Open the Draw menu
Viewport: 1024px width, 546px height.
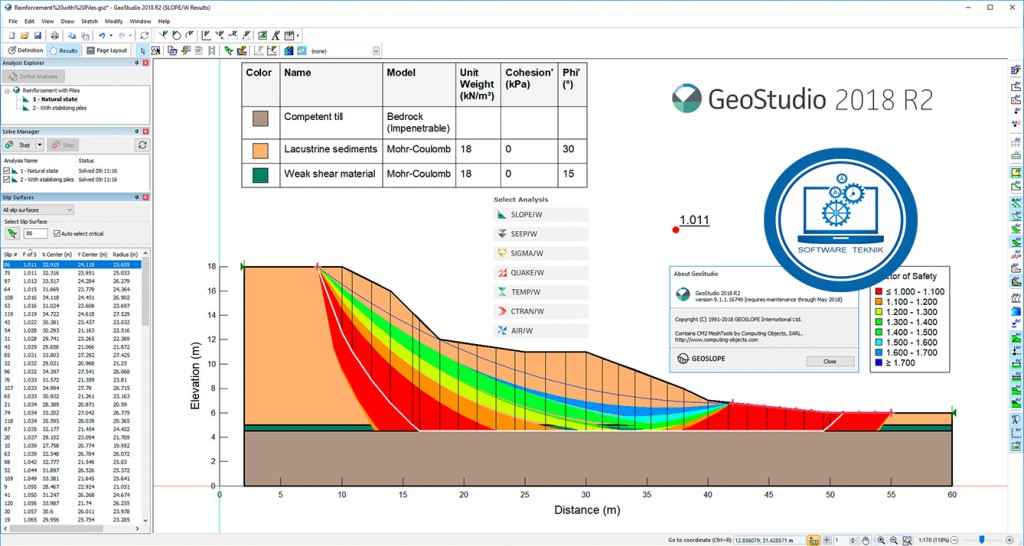(67, 21)
